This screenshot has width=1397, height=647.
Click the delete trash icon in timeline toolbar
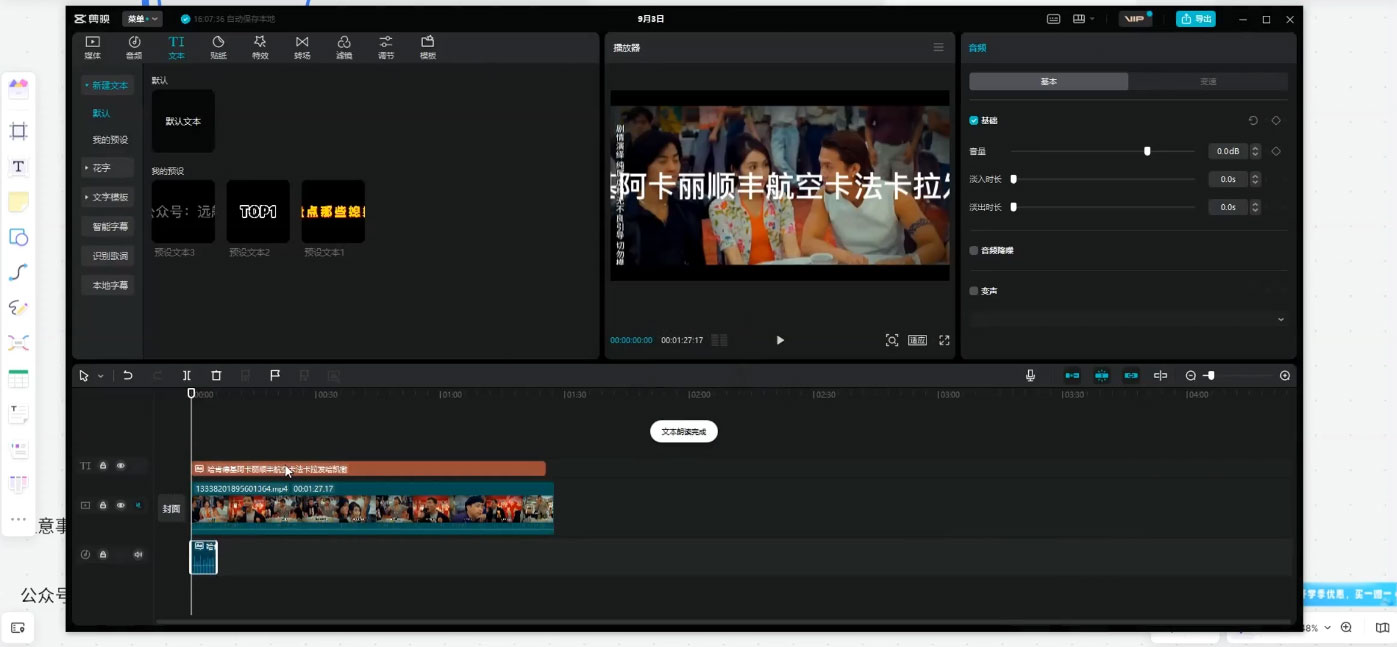[216, 376]
